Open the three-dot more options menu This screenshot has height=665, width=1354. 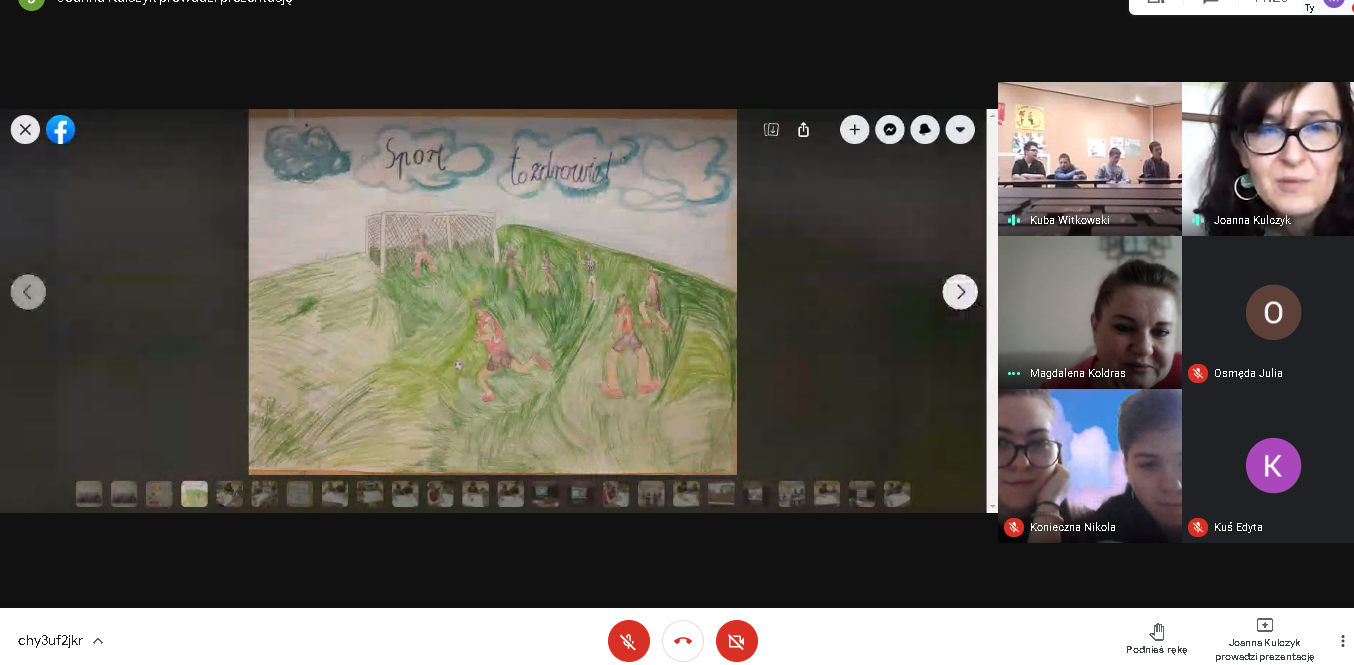pyautogui.click(x=1342, y=641)
